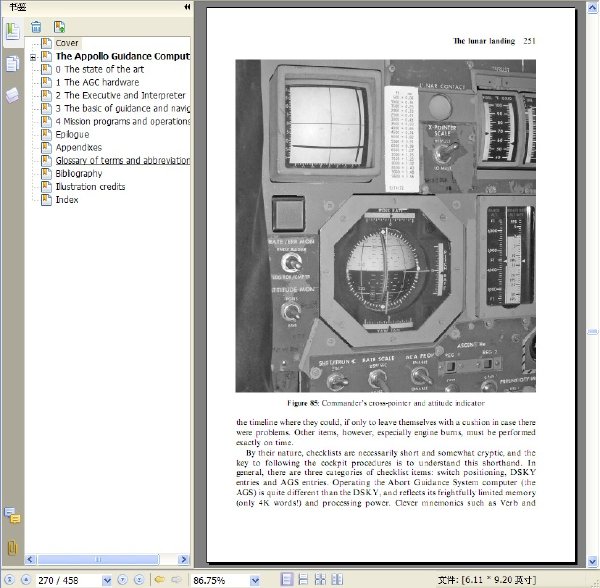Open zoom level dropdown
The width and height of the screenshot is (600, 588).
[x=255, y=580]
